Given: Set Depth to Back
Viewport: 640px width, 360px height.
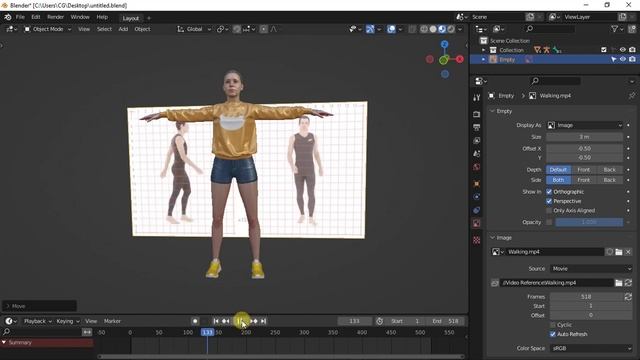Looking at the screenshot, I should [x=609, y=170].
